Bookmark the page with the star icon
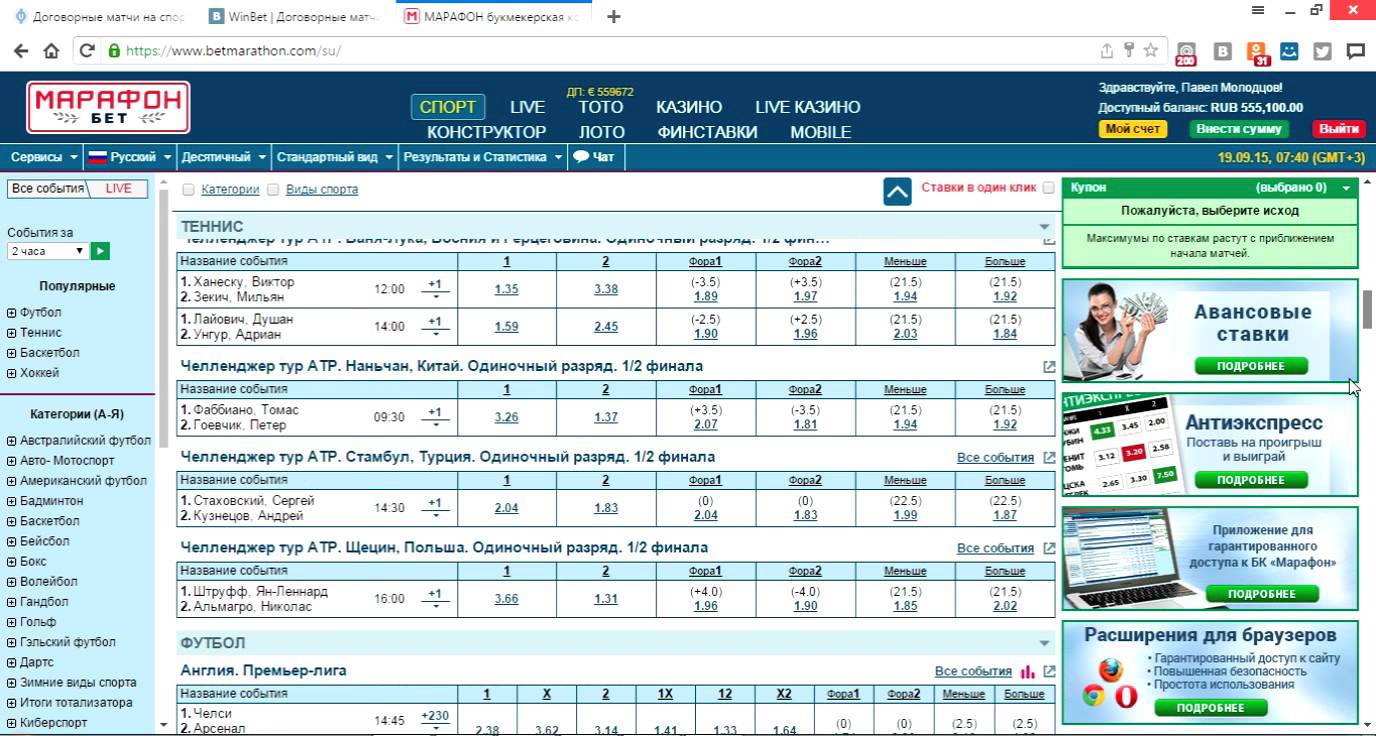 coord(1151,51)
